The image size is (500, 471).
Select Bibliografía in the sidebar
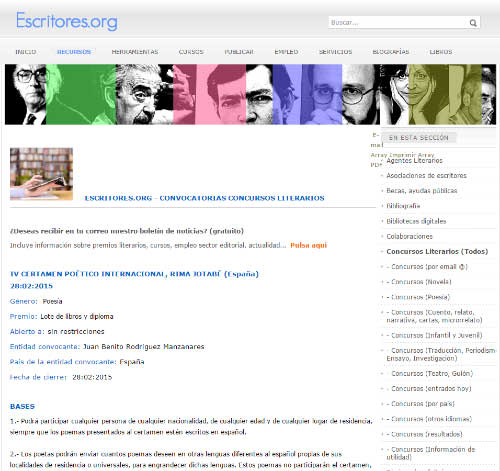[403, 206]
